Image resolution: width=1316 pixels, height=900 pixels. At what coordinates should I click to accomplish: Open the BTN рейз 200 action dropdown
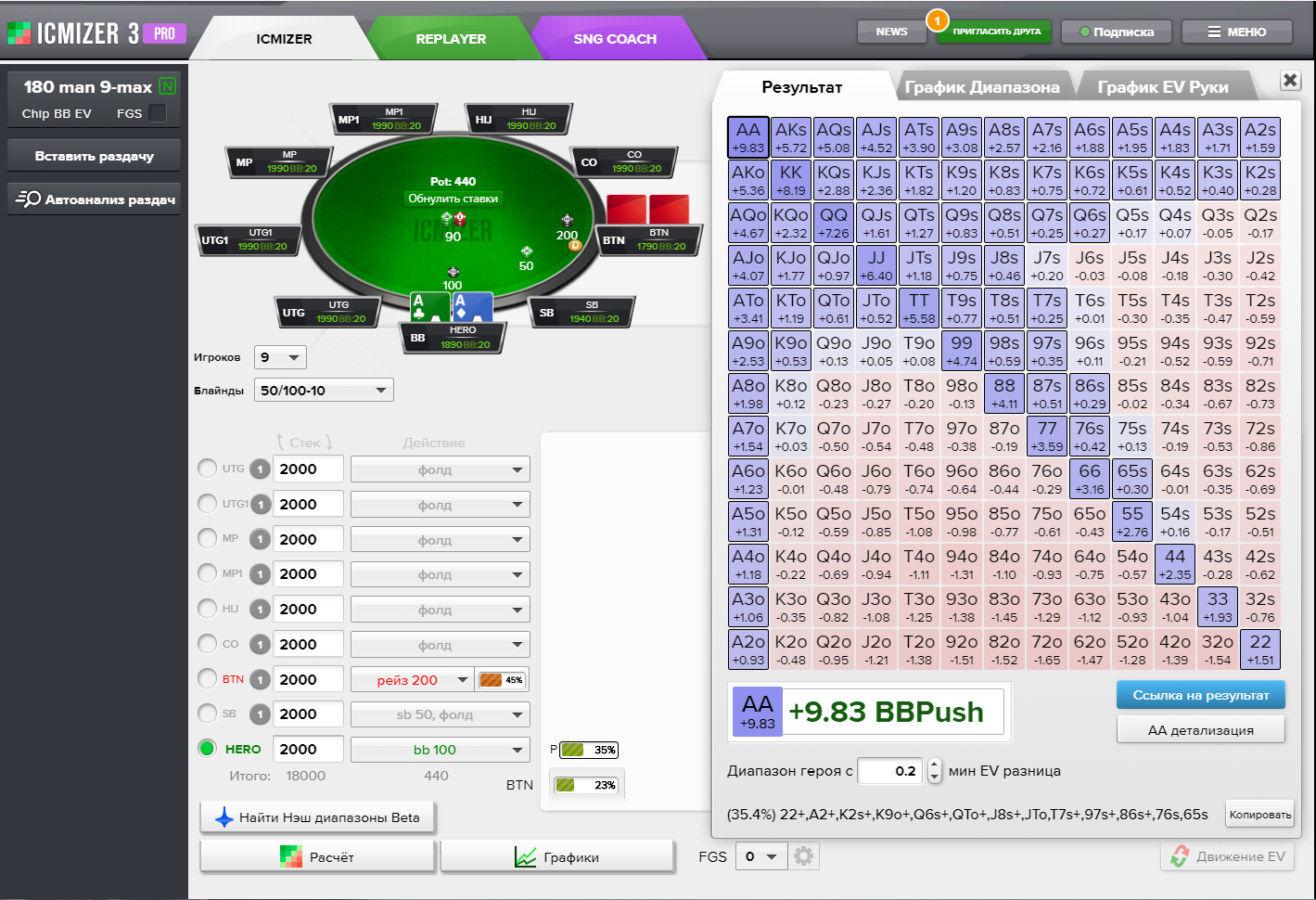click(x=412, y=680)
